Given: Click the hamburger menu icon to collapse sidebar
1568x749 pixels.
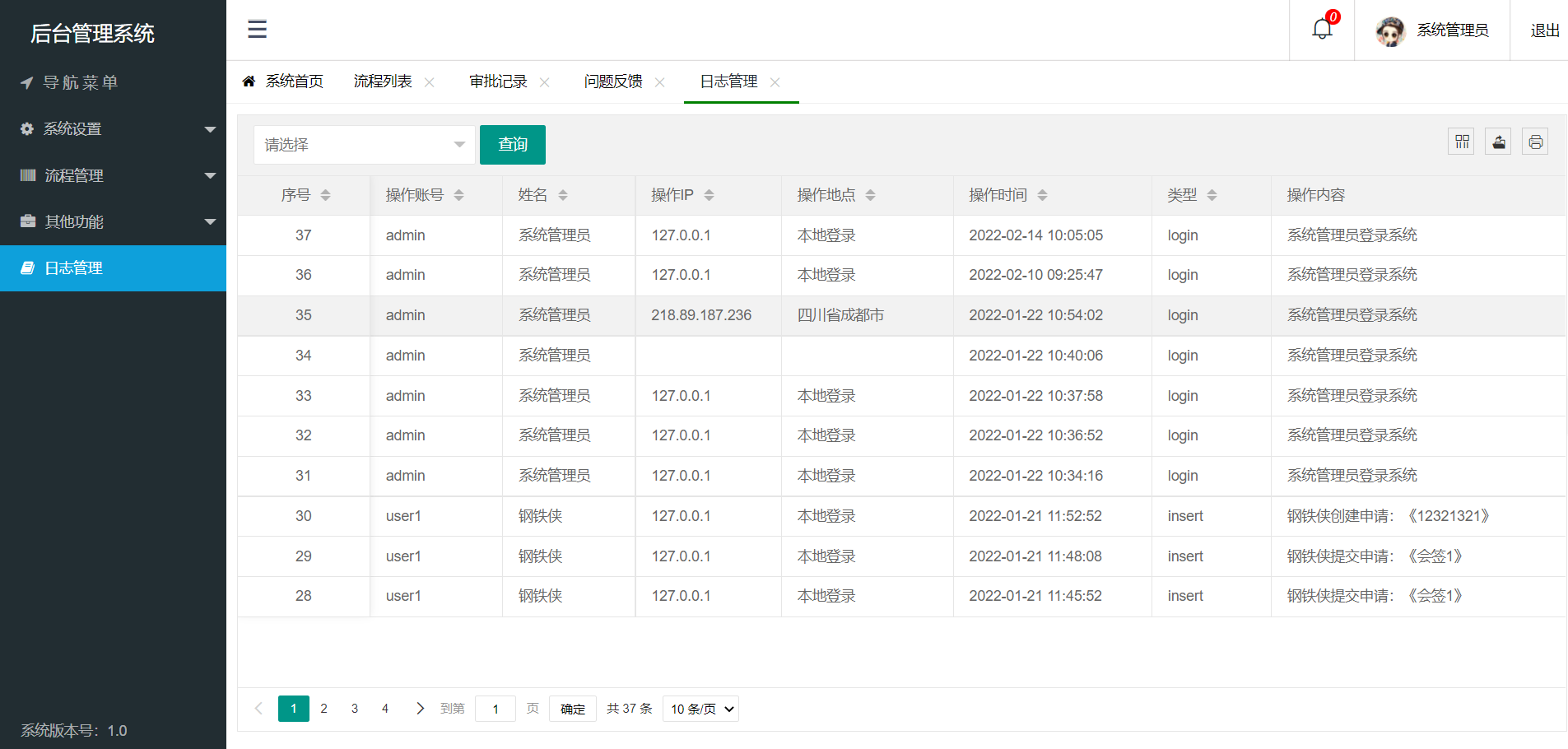Looking at the screenshot, I should click(x=257, y=29).
